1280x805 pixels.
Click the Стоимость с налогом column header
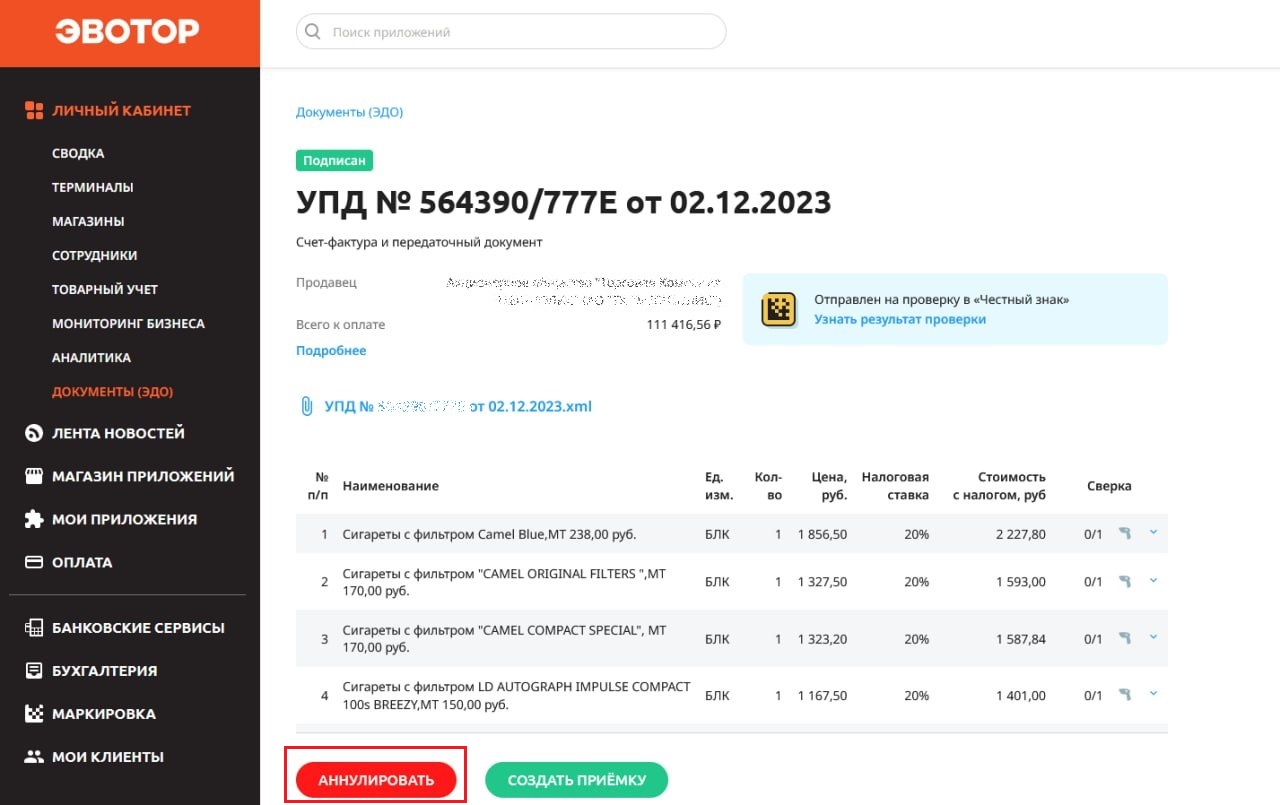(x=999, y=486)
